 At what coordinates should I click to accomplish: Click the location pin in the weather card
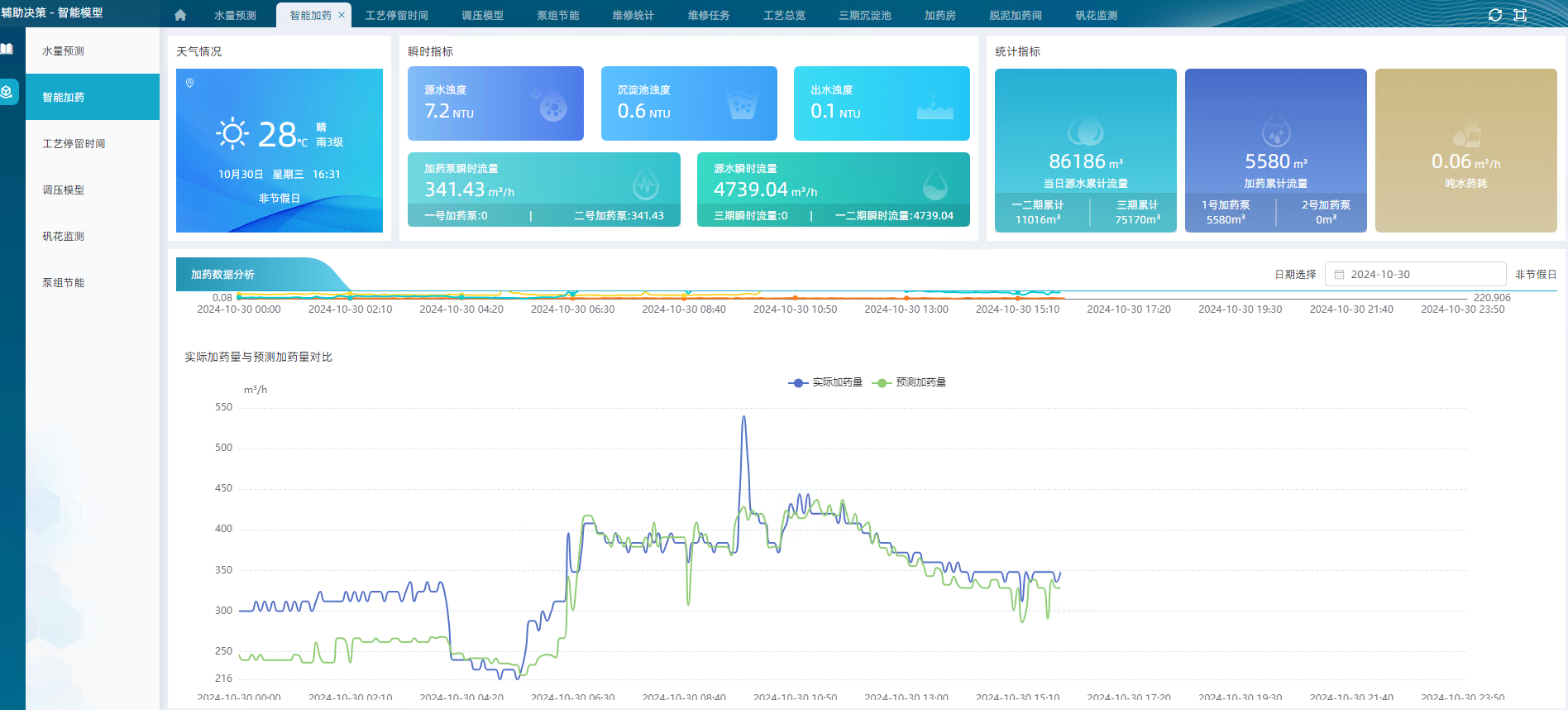190,84
